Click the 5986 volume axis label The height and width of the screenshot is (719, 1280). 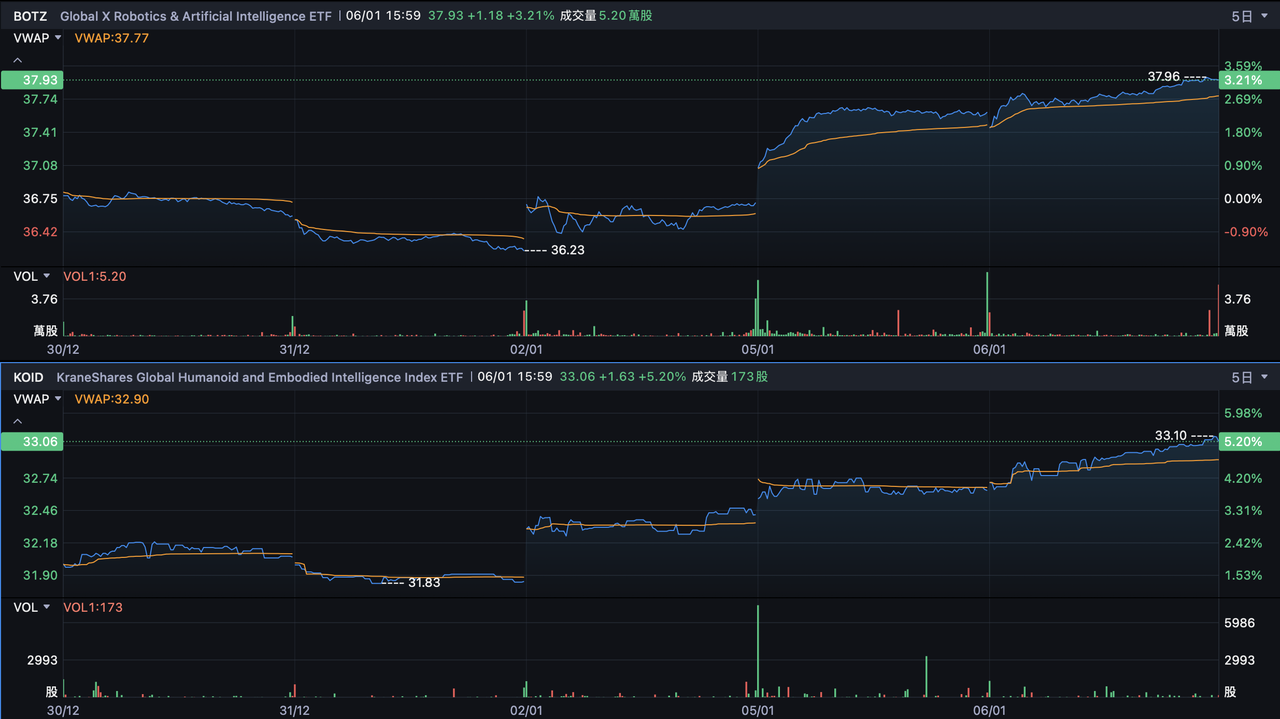[x=1240, y=623]
